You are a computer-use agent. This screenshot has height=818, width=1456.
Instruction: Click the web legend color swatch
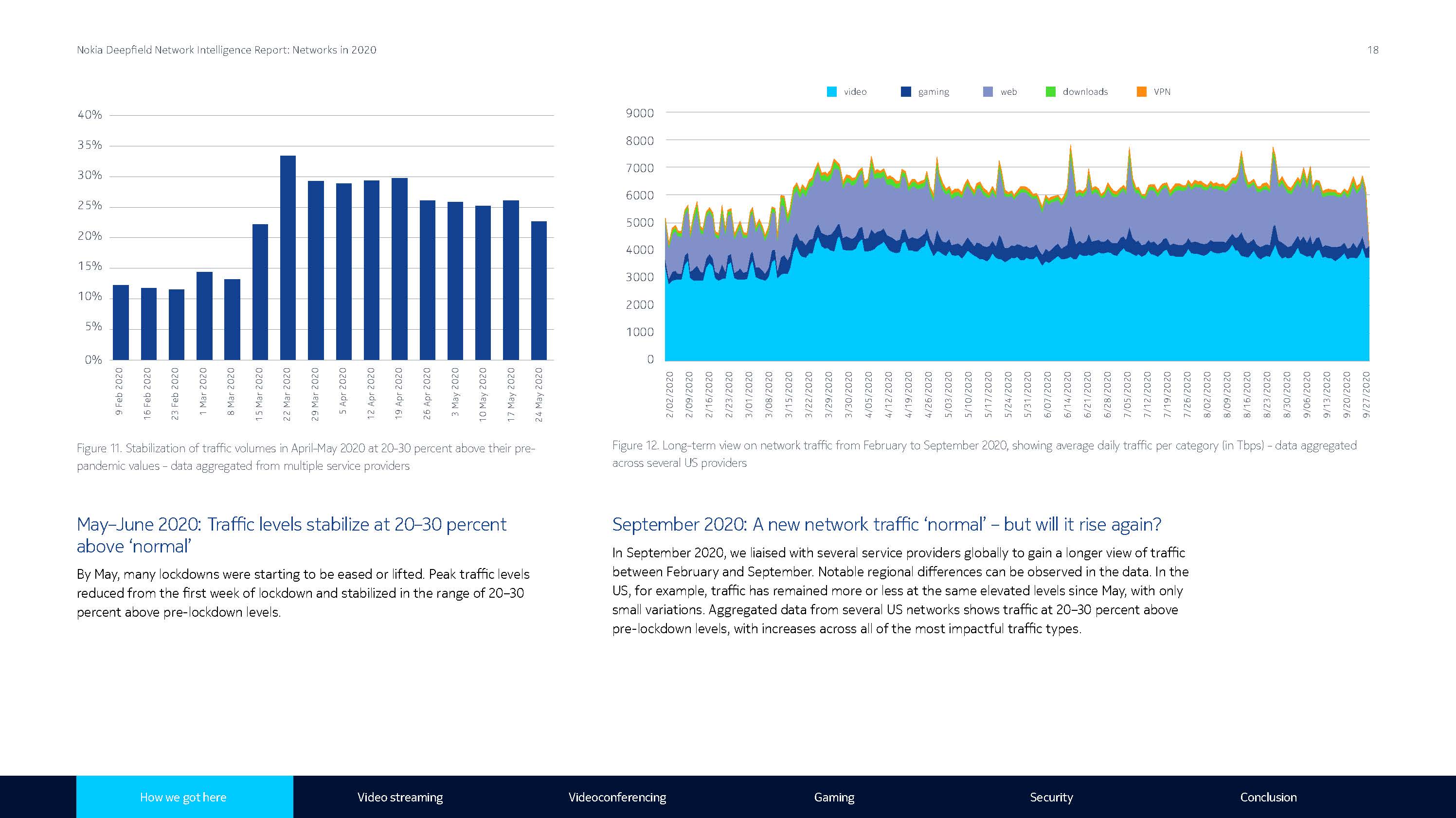pyautogui.click(x=988, y=91)
